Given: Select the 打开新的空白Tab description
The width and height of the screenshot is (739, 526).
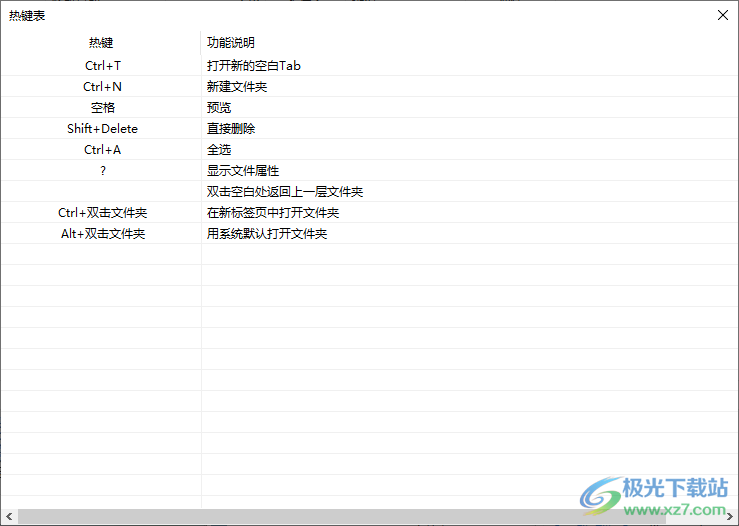Looking at the screenshot, I should 254,66.
